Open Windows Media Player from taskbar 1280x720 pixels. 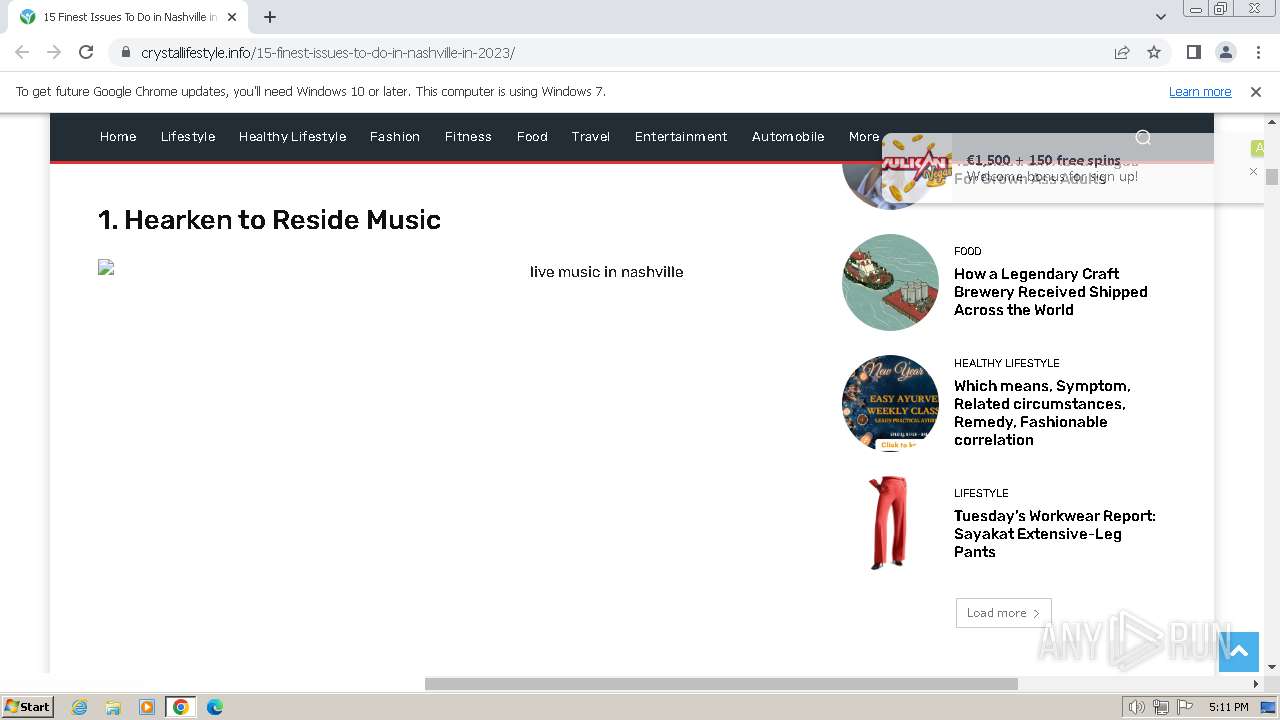tap(147, 707)
